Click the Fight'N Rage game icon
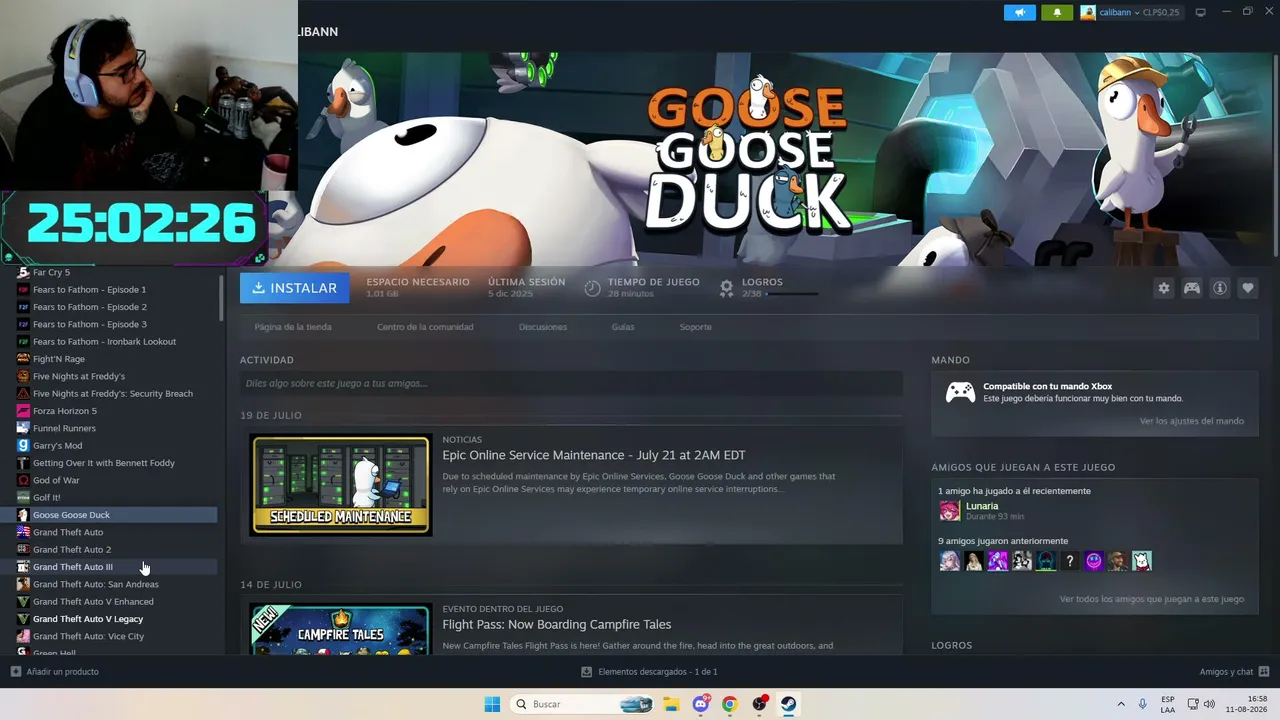Screen dimensions: 1280x720 23,359
